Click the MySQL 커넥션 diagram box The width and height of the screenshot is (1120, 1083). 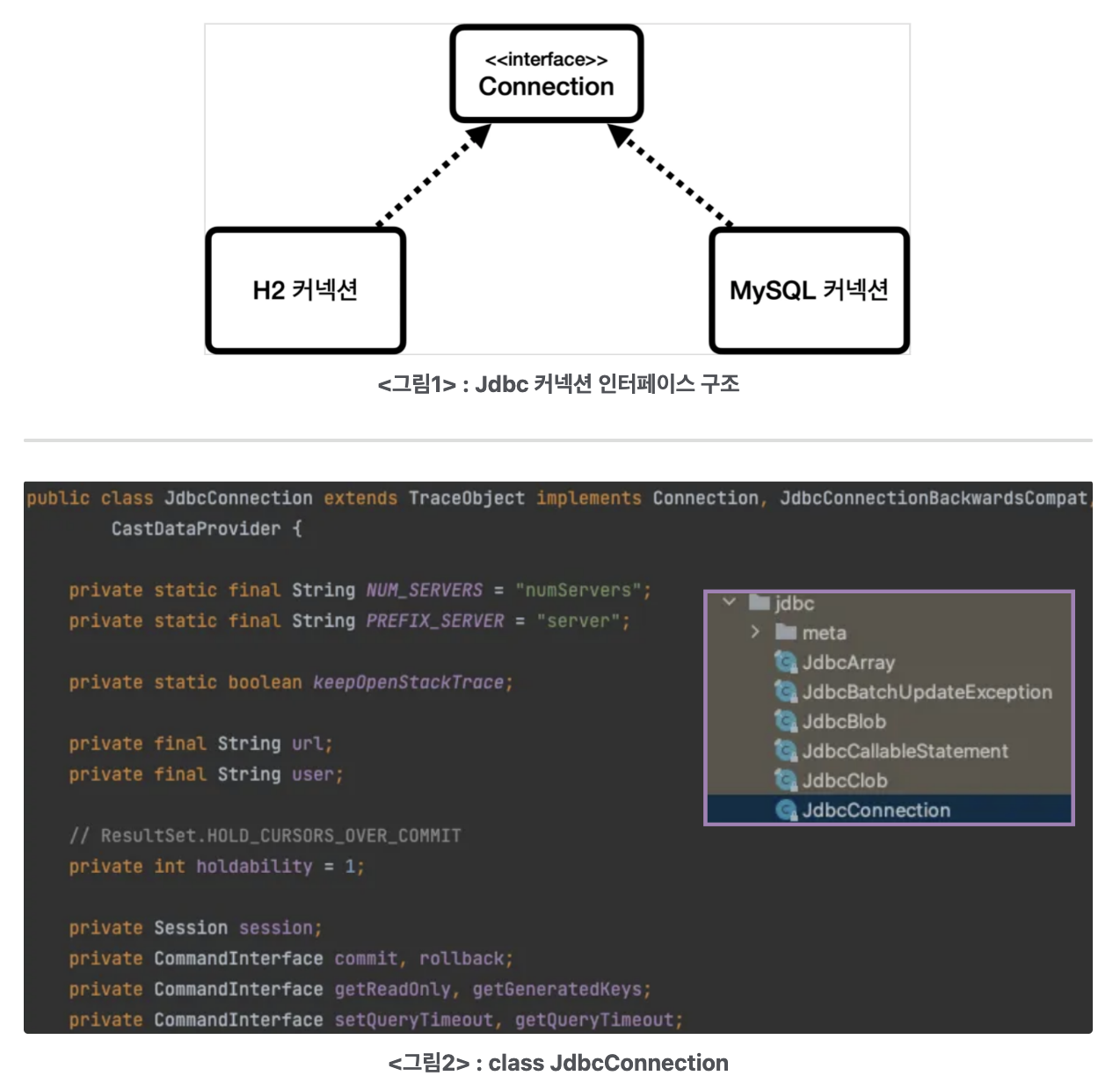click(809, 291)
